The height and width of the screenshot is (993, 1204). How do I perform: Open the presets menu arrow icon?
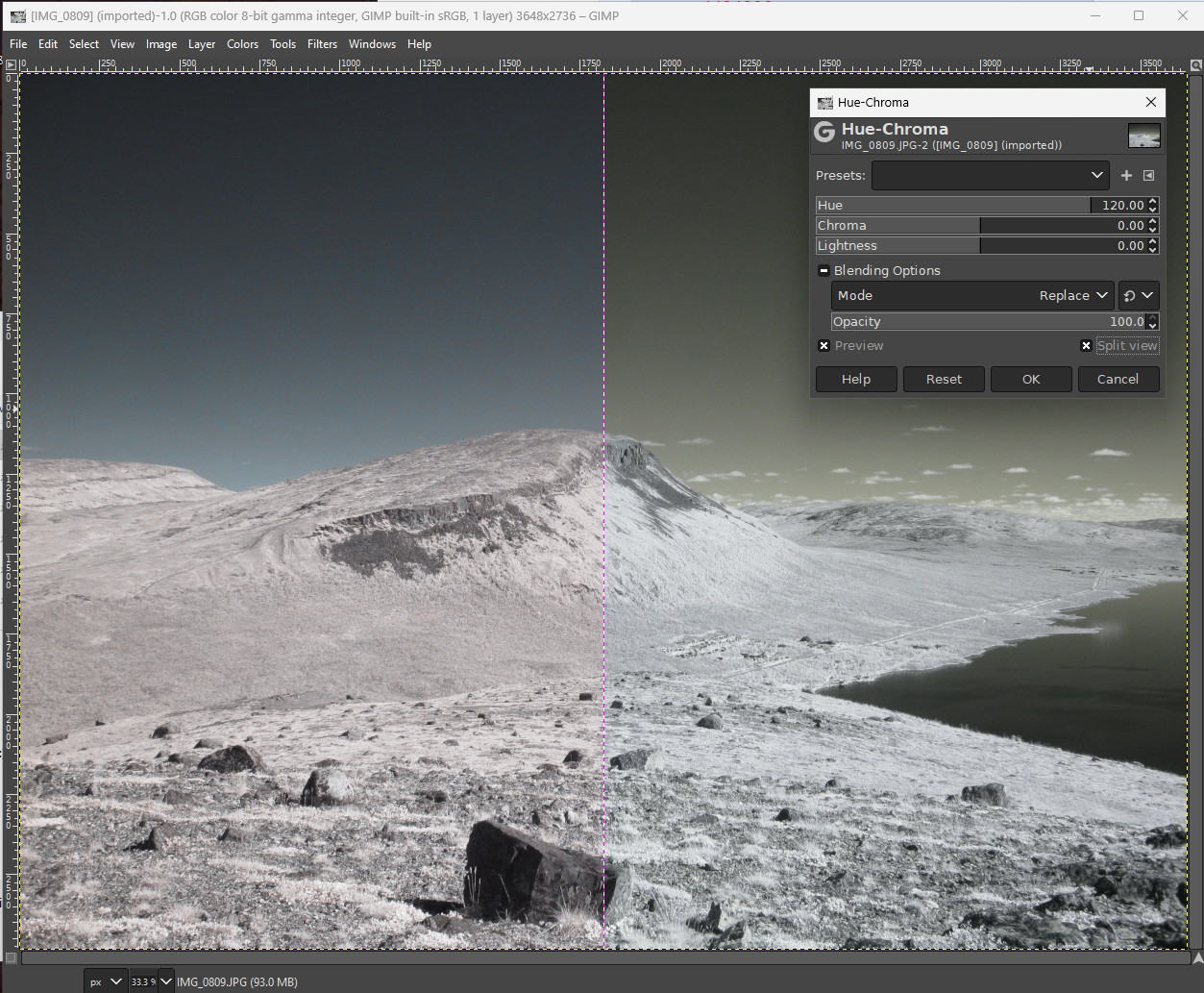click(x=1149, y=175)
